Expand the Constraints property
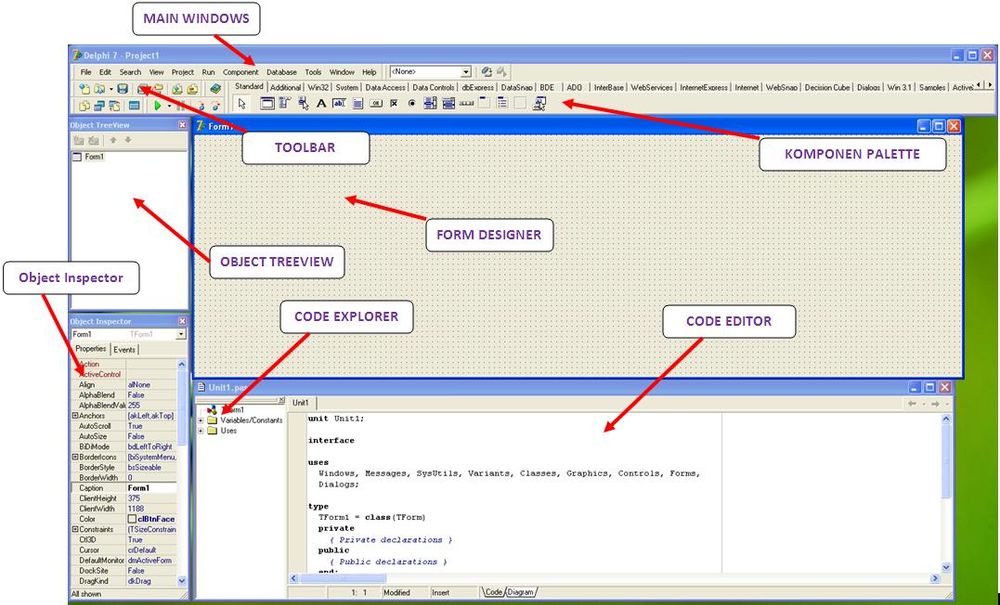 pyautogui.click(x=75, y=529)
